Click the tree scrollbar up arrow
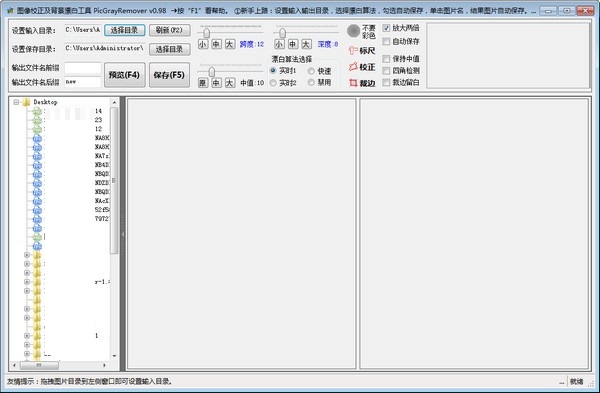 (114, 103)
